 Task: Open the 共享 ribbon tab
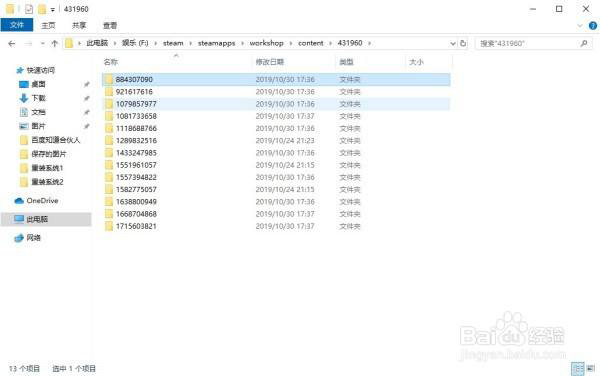click(x=79, y=26)
